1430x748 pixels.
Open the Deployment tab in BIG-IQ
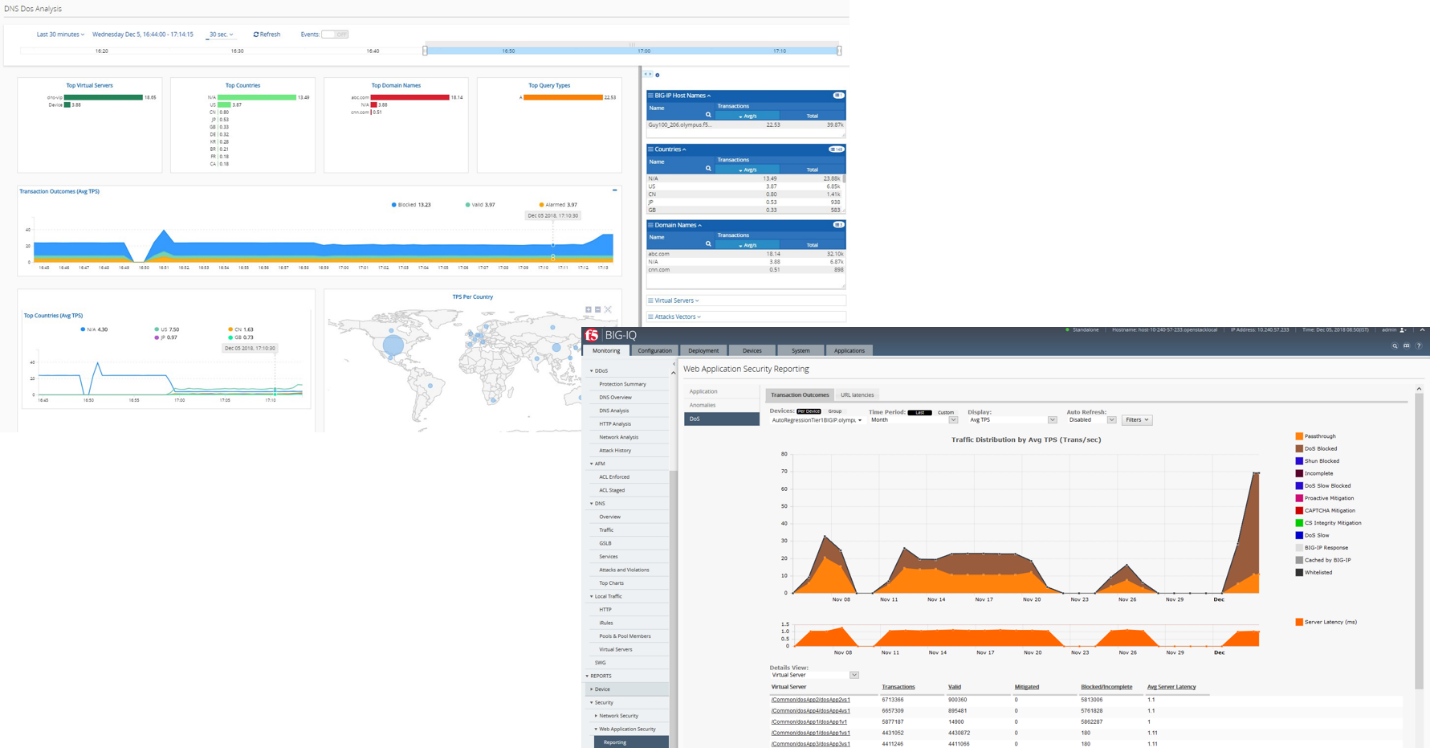(704, 350)
